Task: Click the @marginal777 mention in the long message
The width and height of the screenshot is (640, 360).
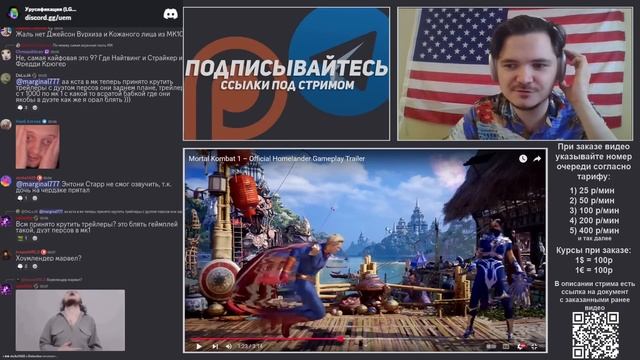Action: click(38, 82)
